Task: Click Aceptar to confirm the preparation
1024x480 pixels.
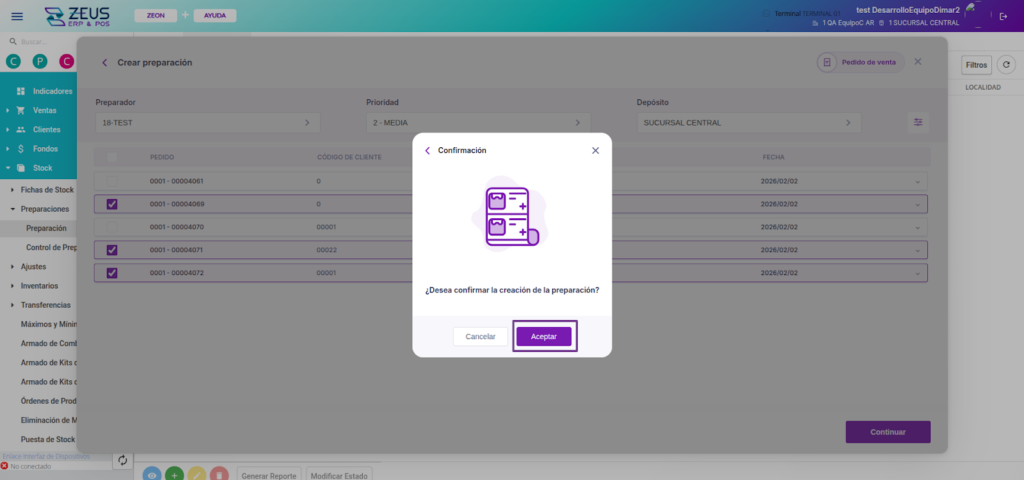Action: pyautogui.click(x=544, y=336)
